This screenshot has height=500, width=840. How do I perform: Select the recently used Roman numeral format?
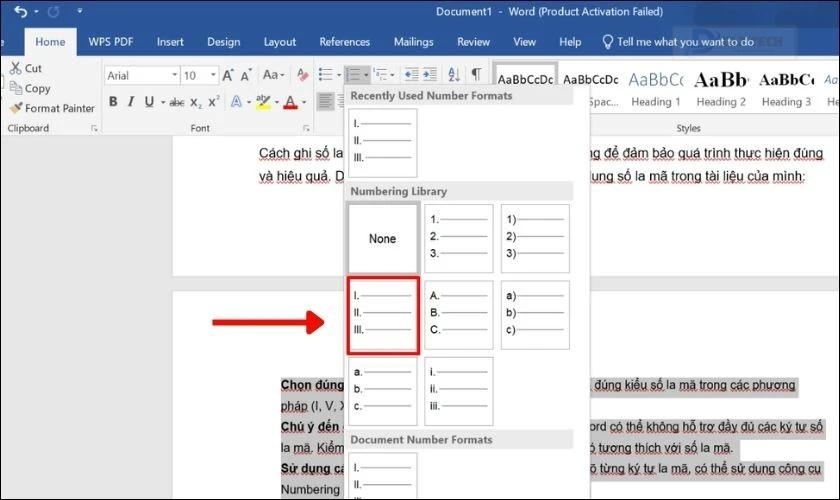pos(382,143)
